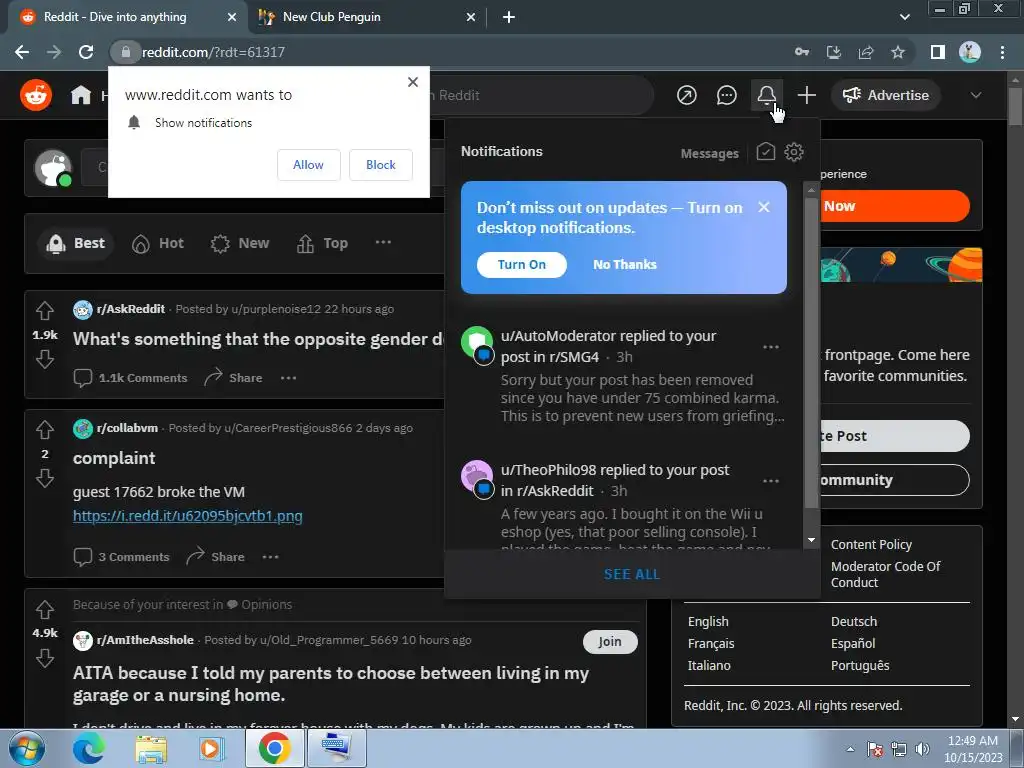
Task: Upvote the collabvm complaint post
Action: coord(44,430)
